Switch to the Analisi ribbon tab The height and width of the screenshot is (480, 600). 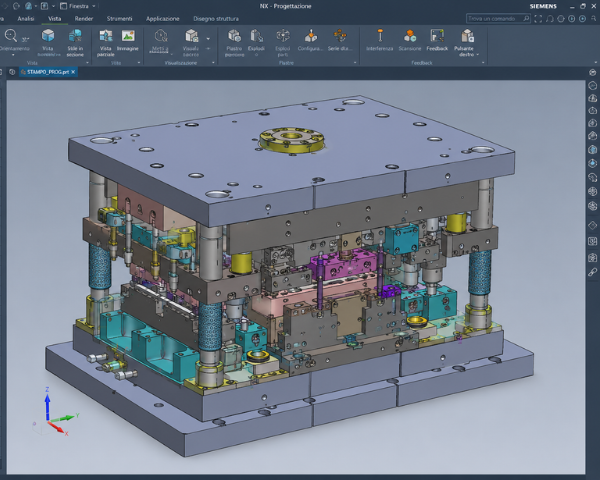26,19
